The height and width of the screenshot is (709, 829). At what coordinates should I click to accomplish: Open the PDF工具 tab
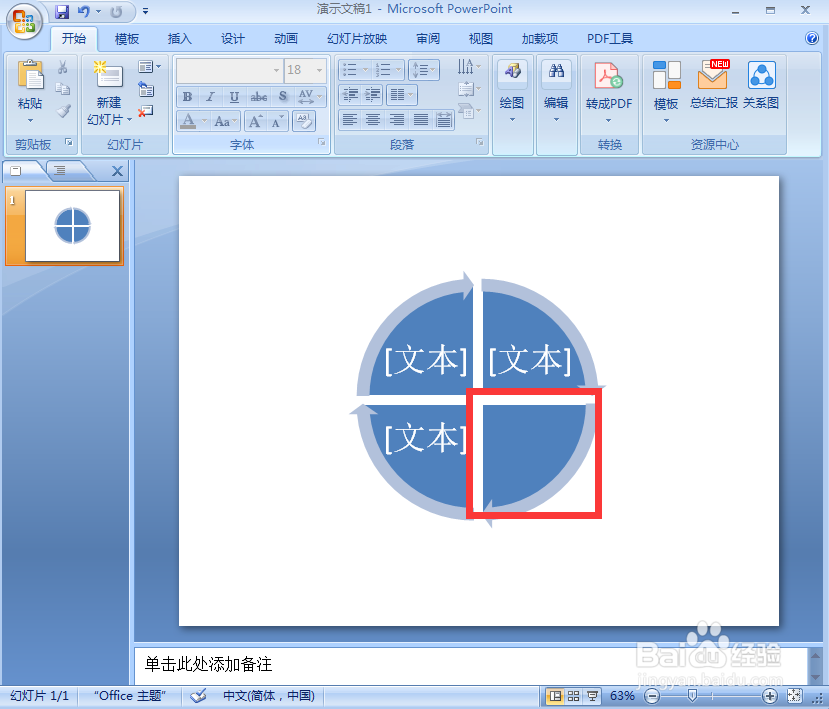[610, 39]
